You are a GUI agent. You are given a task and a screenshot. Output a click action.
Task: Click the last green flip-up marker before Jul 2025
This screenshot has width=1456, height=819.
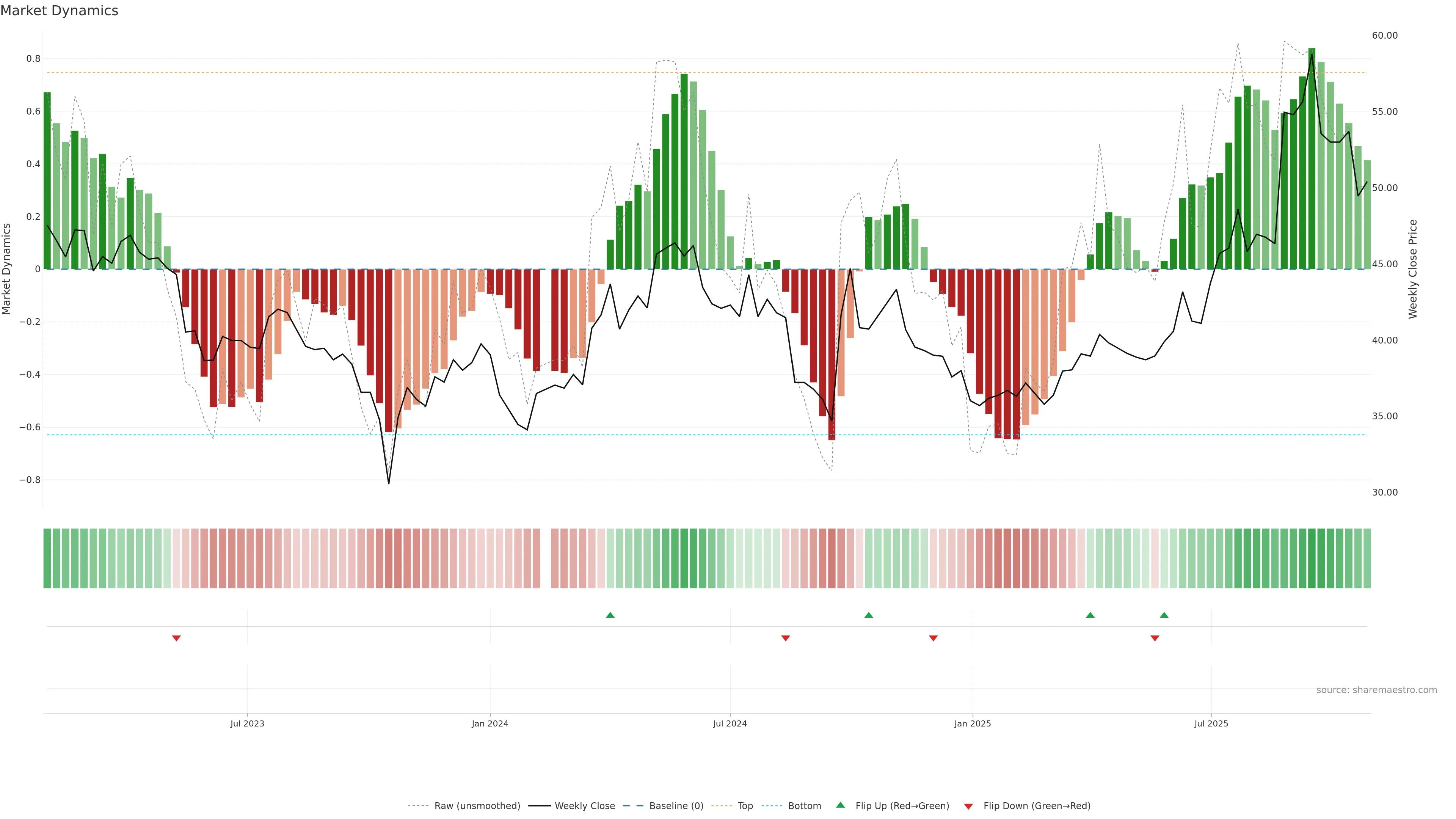point(1164,615)
